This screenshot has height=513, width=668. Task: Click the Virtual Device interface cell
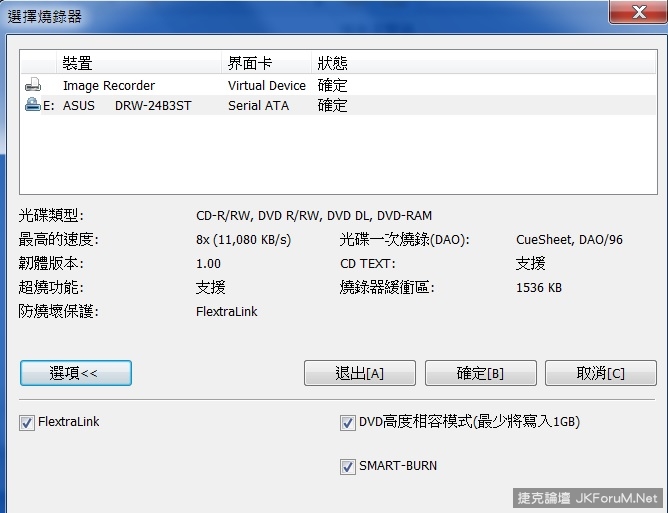[x=267, y=86]
